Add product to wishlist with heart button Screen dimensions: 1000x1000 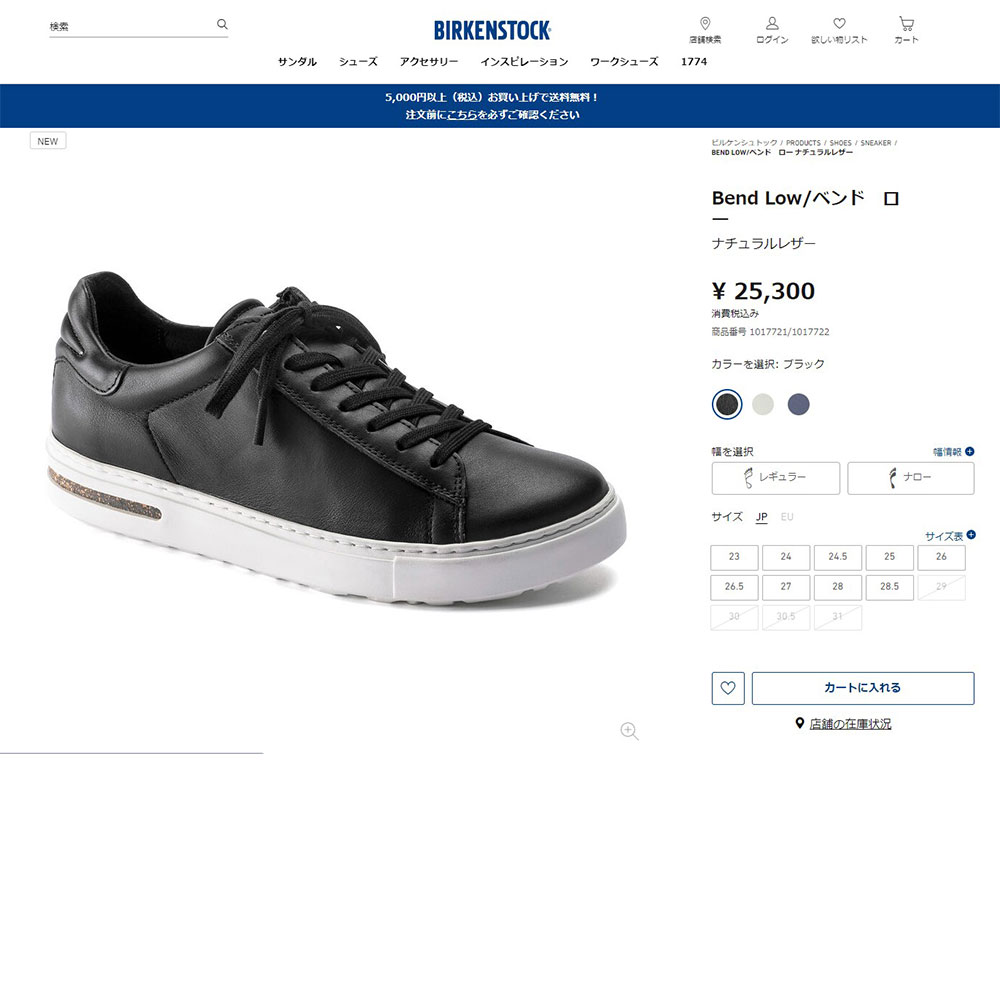[728, 688]
